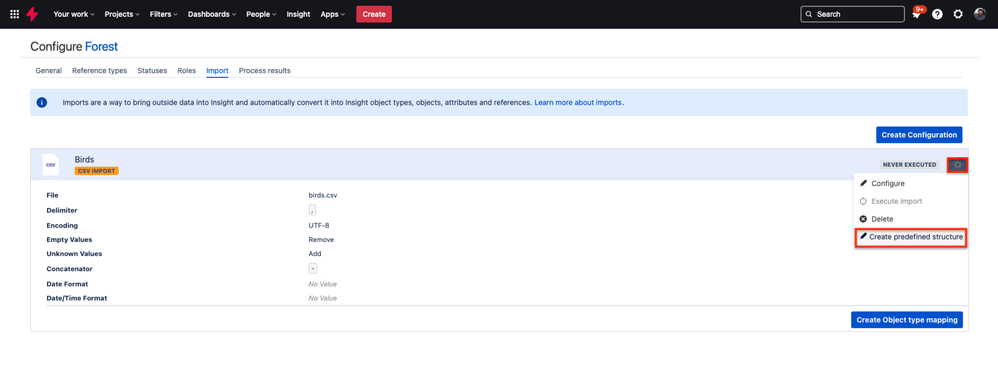Open Insight in the top navigation
Screen dimensions: 998x382
point(299,14)
